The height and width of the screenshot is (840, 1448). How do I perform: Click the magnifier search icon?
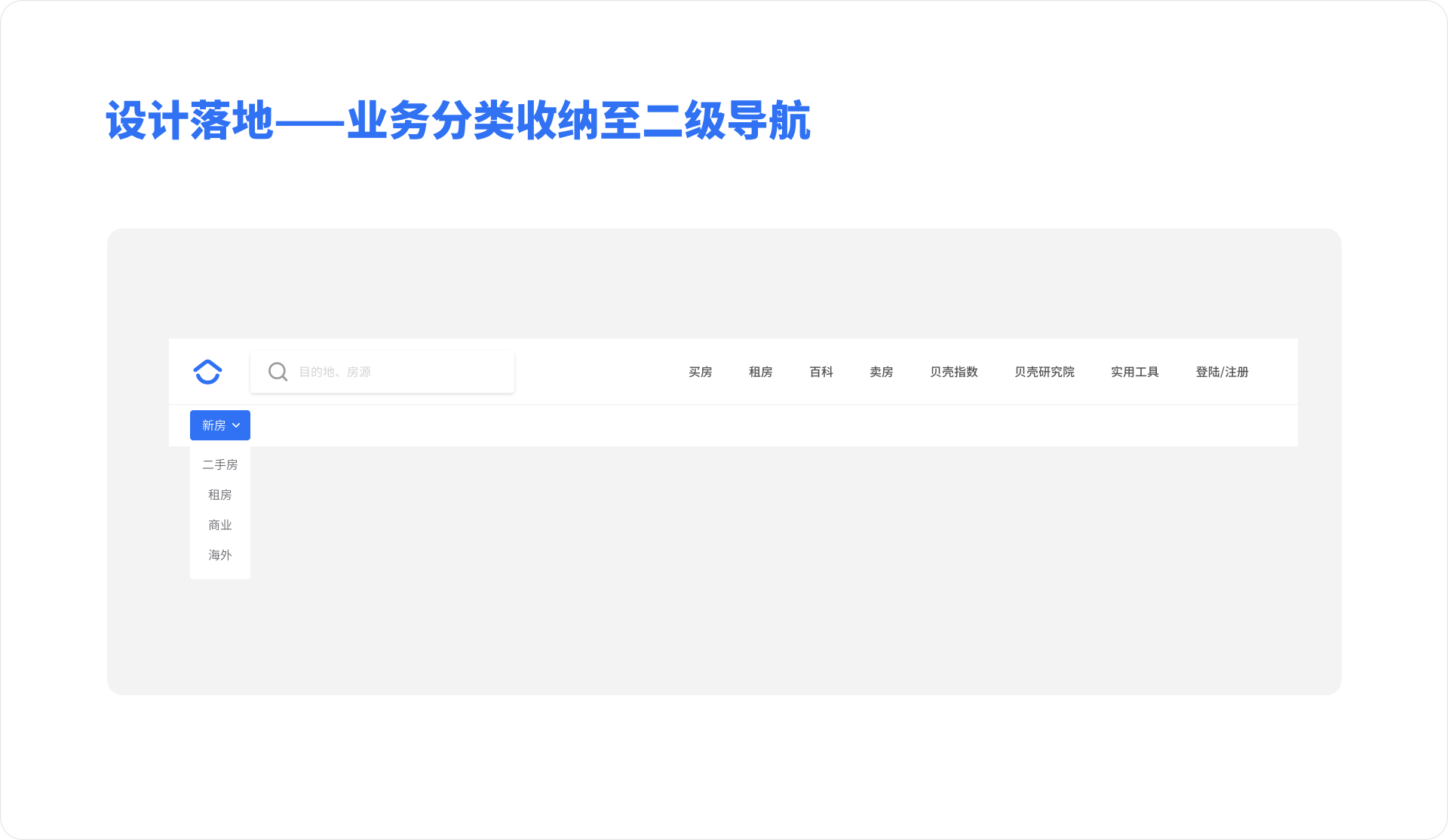(278, 372)
